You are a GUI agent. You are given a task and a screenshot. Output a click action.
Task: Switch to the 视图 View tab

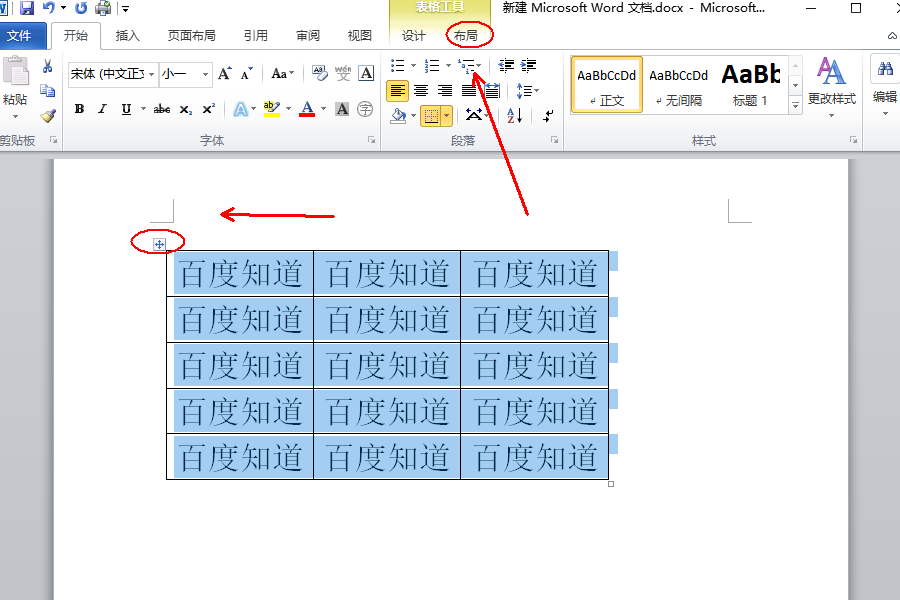tap(359, 36)
